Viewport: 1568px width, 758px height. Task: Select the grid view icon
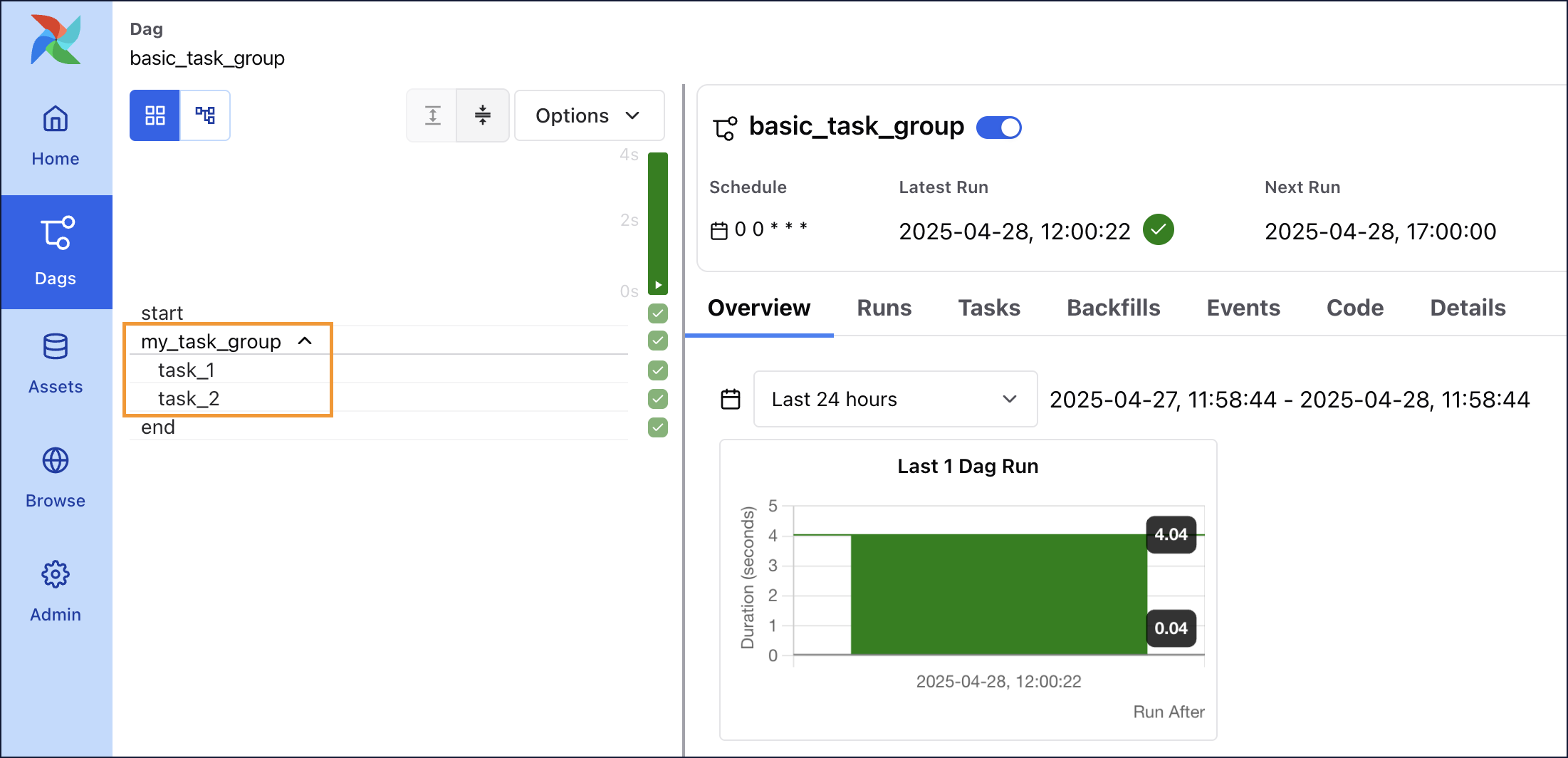click(x=155, y=115)
